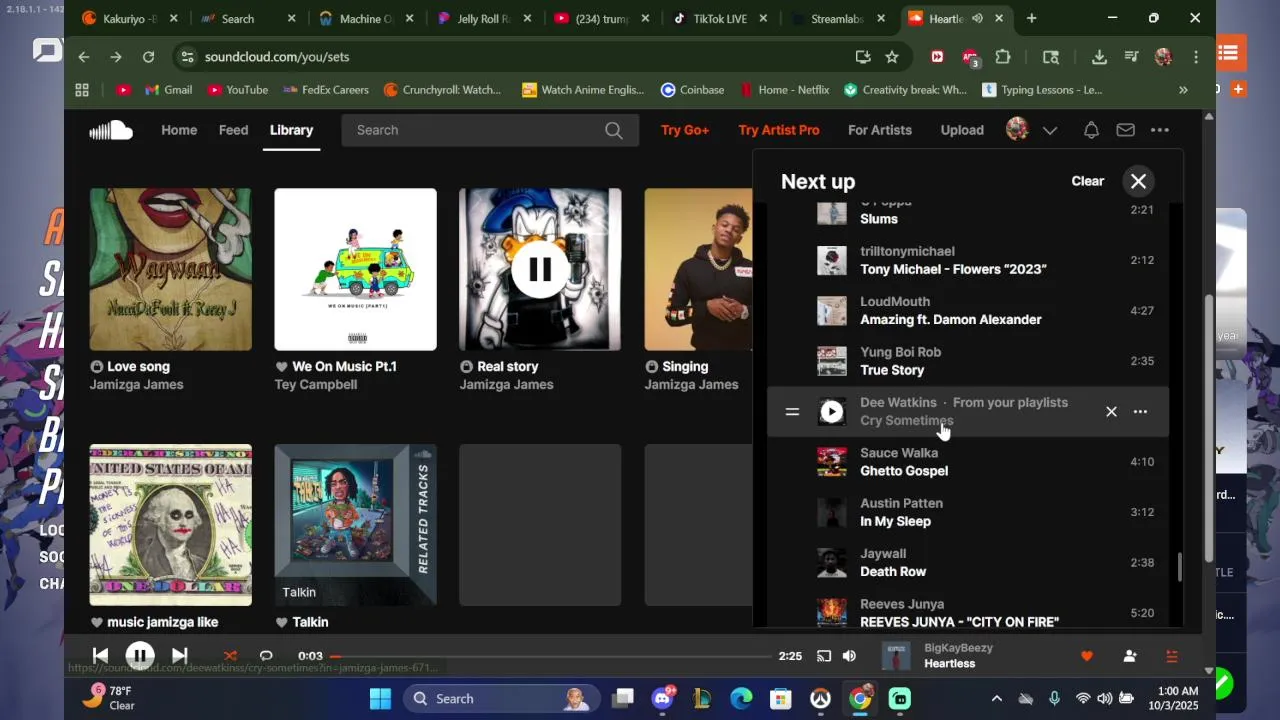Go to the Home tab

click(179, 130)
